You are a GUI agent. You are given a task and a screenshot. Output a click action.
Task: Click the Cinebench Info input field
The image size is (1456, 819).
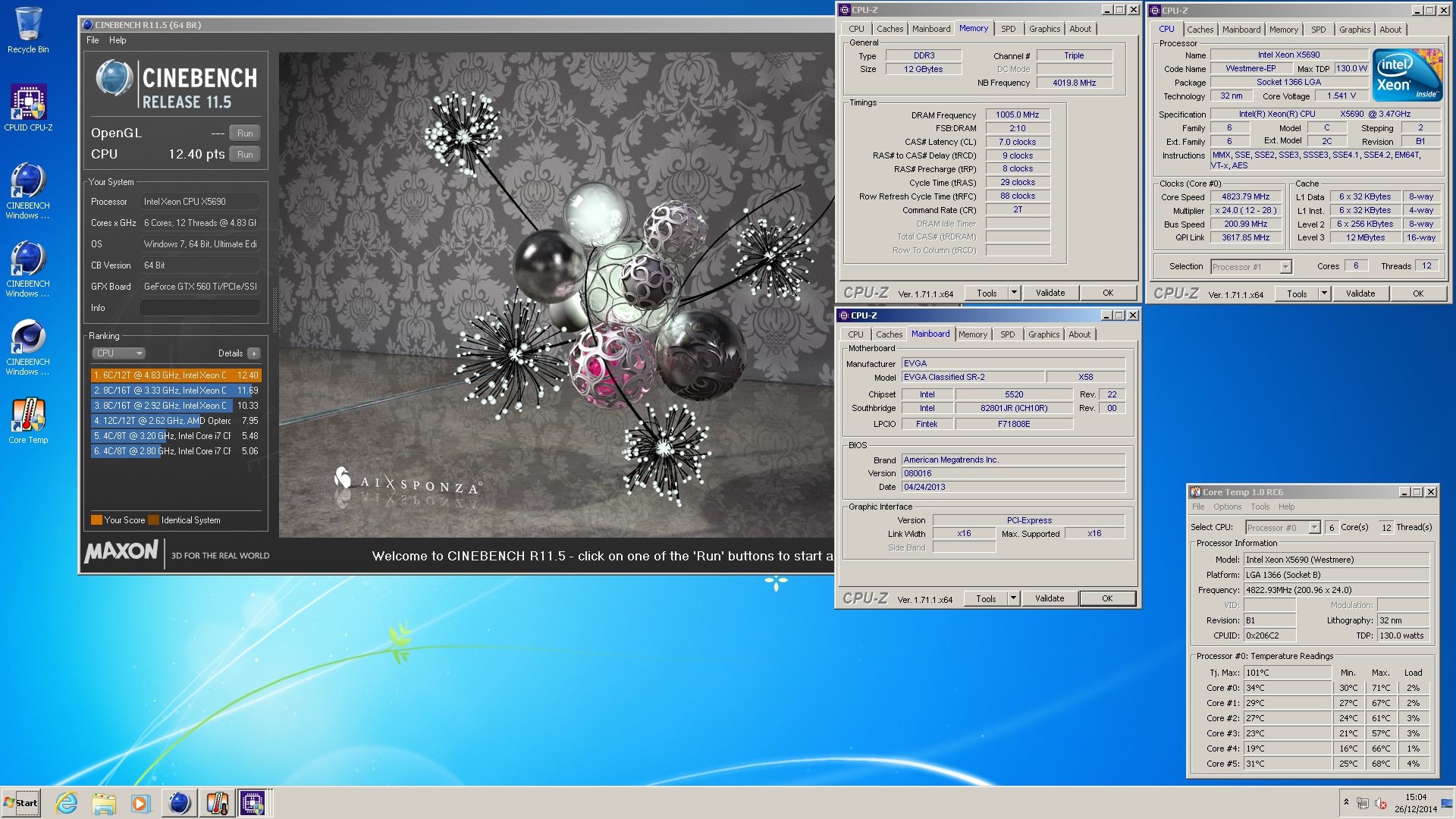coord(200,308)
